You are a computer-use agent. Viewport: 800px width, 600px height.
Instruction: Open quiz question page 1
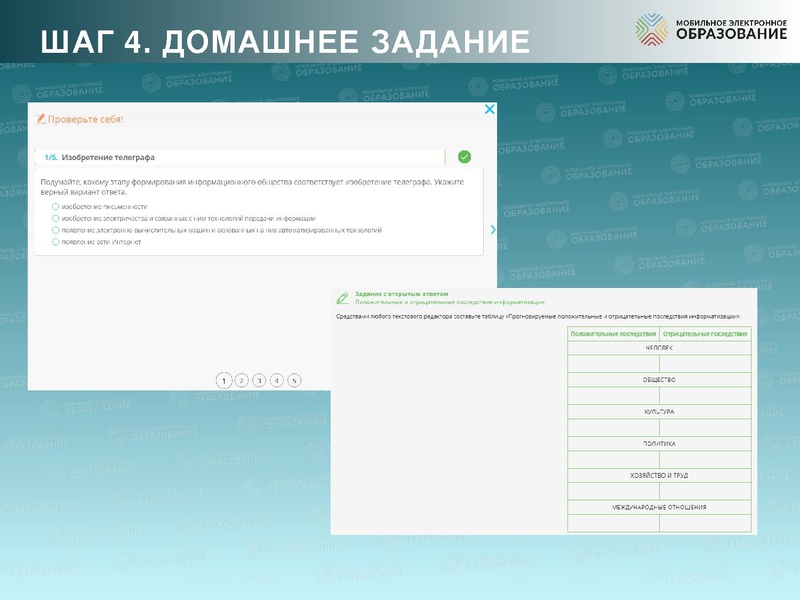223,380
